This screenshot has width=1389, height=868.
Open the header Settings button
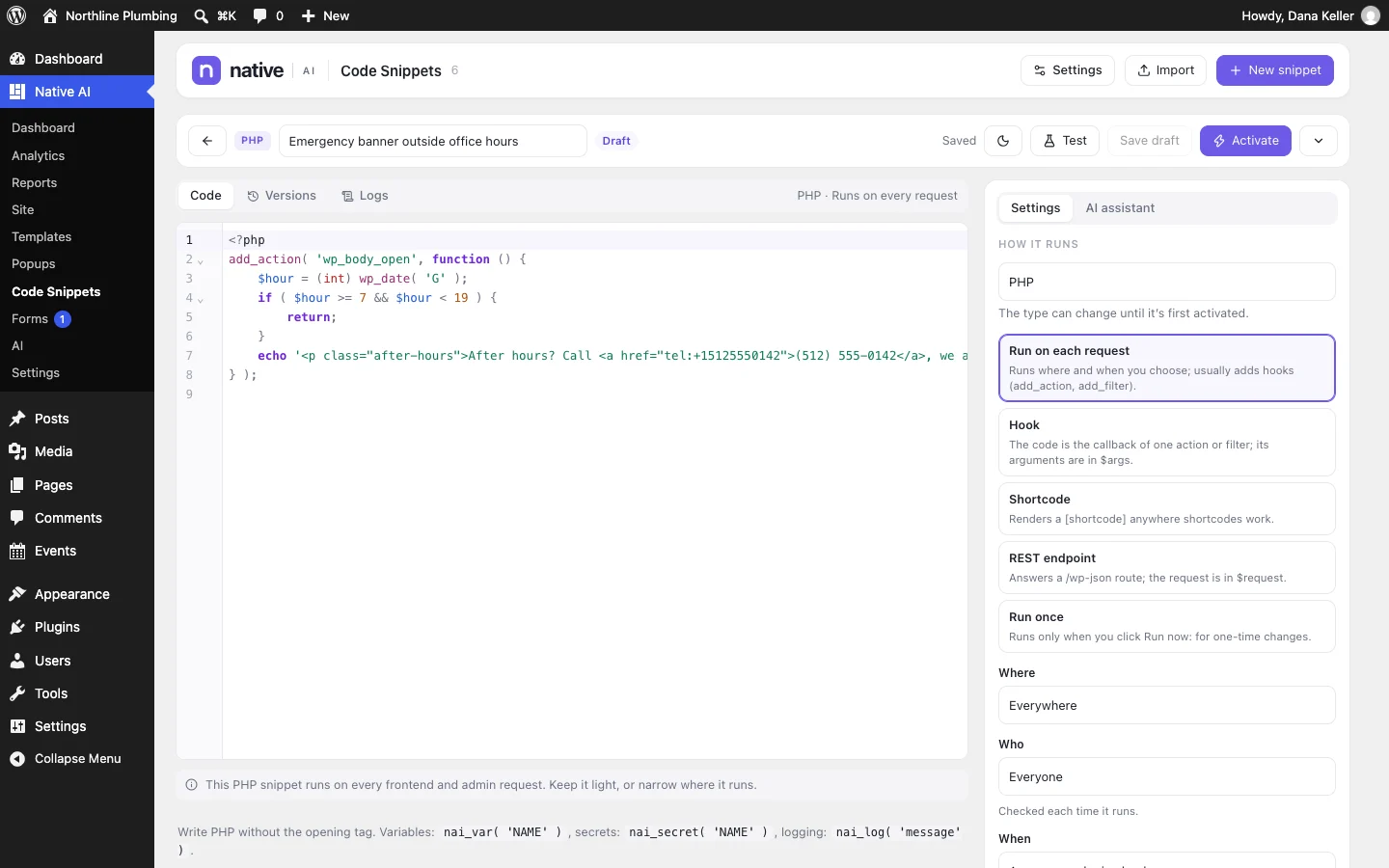click(1068, 70)
